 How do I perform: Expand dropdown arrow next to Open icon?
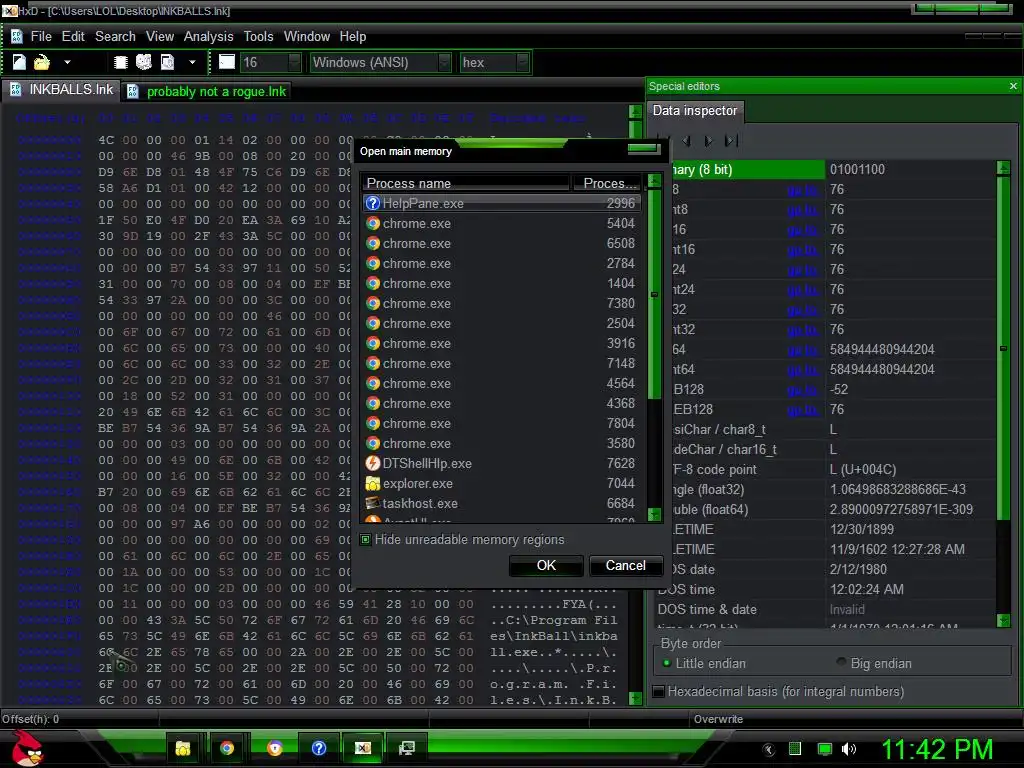pos(67,63)
